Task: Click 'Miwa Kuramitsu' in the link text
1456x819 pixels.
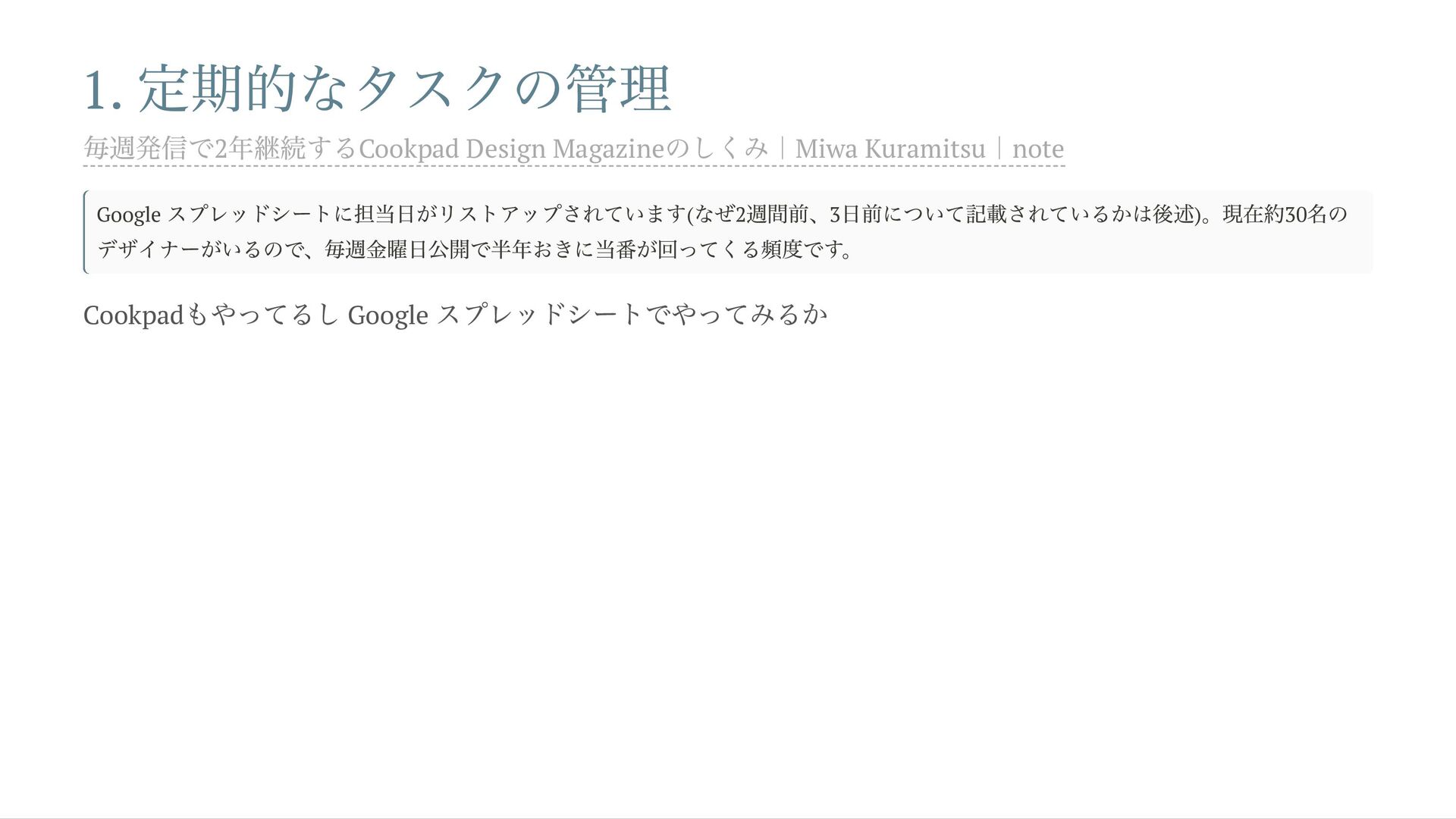Action: 890,149
